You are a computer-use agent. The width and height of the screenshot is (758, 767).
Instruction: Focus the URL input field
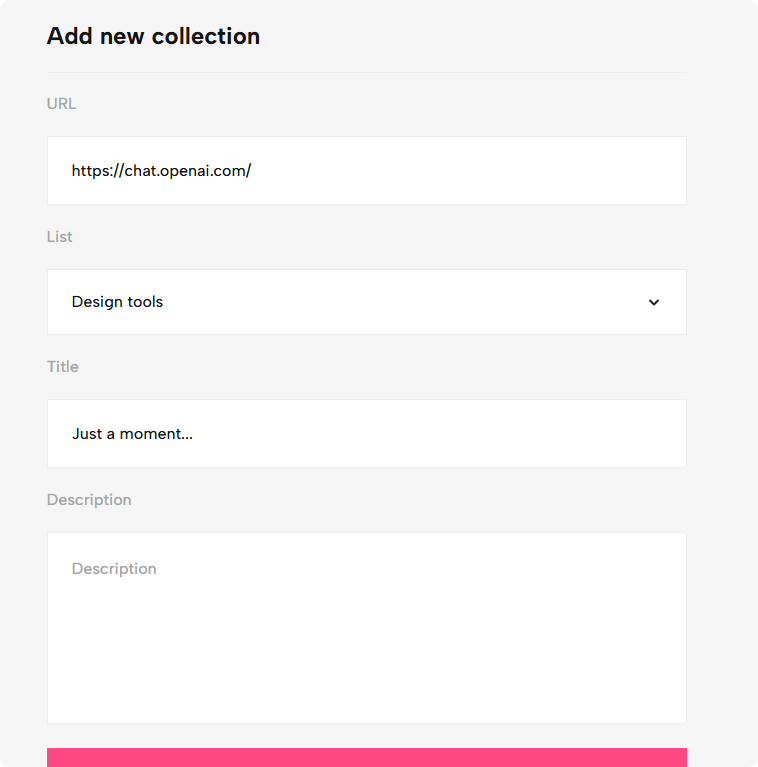tap(367, 171)
